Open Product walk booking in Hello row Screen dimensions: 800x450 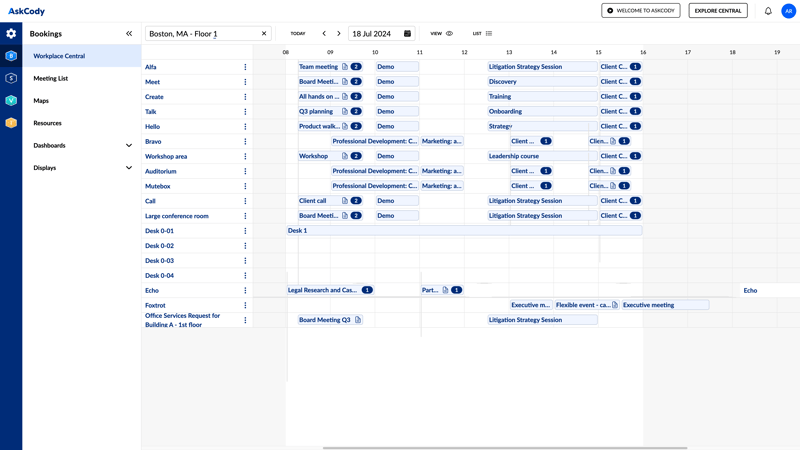330,127
